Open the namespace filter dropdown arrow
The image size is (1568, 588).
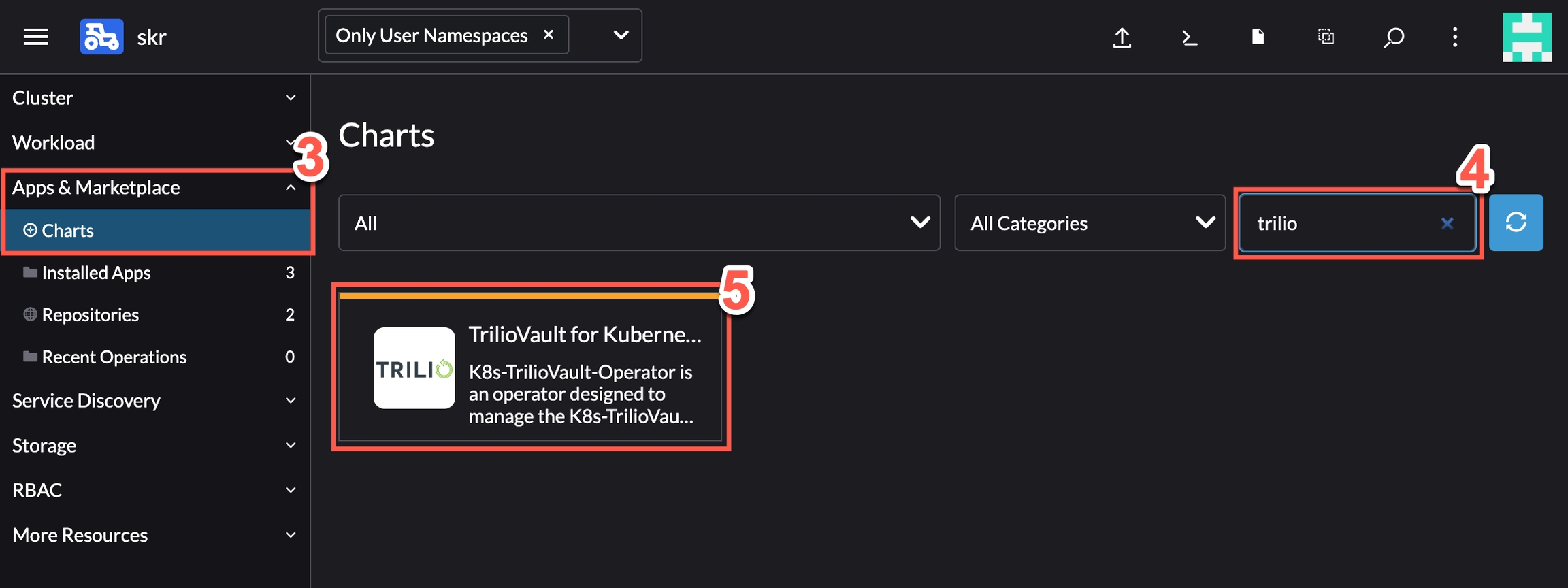pyautogui.click(x=620, y=35)
